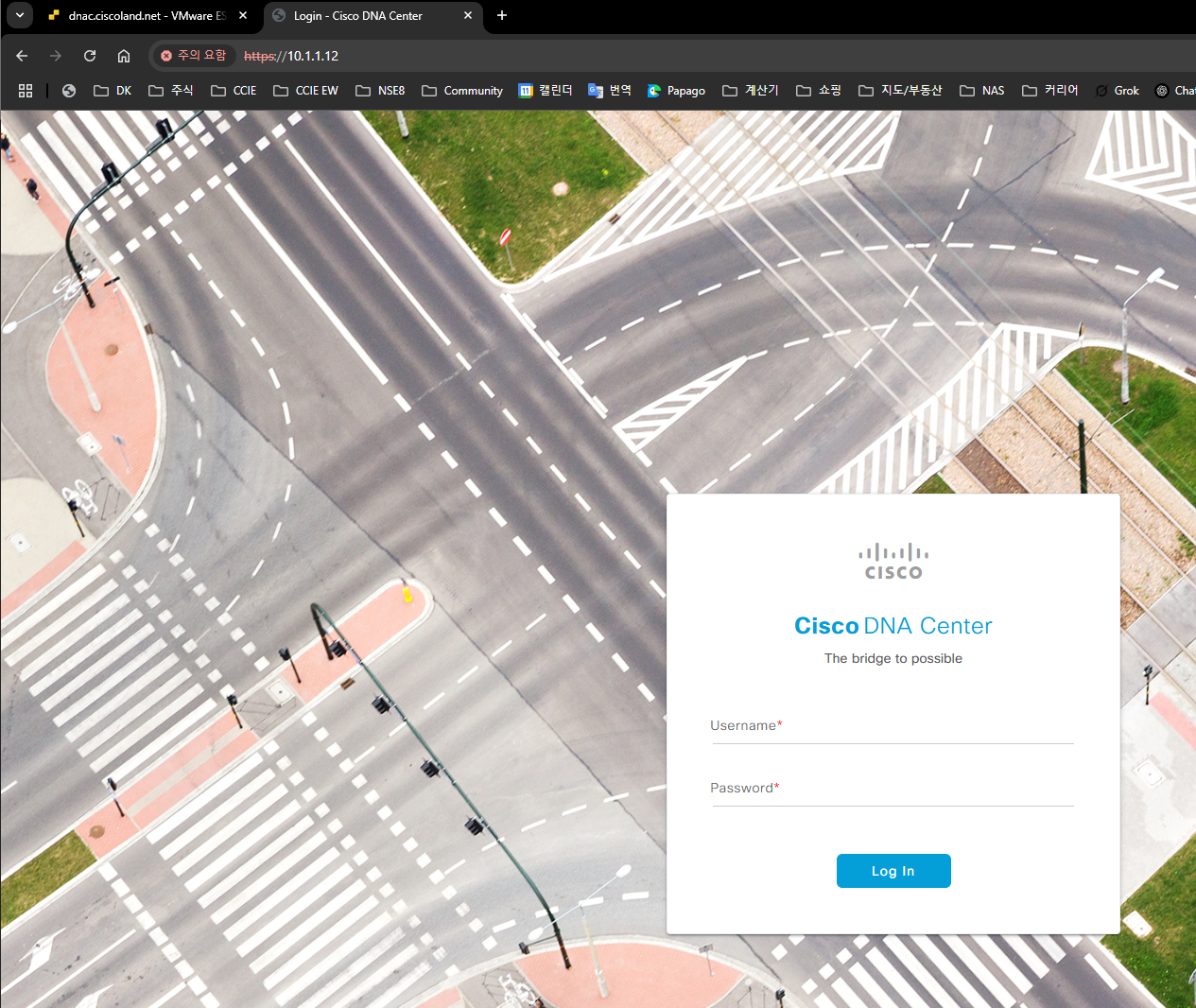Close the Login - Cisco DNA Center tab
Viewport: 1196px width, 1008px height.
pyautogui.click(x=468, y=16)
